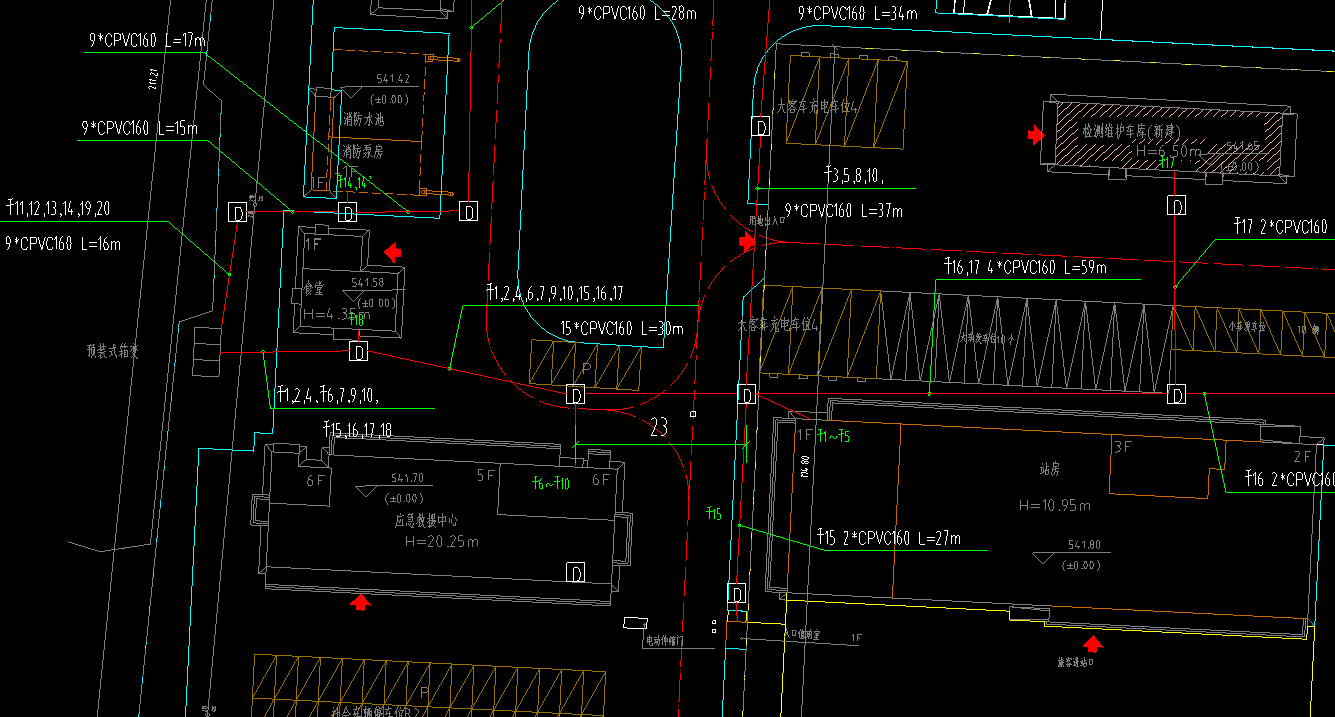Select the green '千1~千5' label
The width and height of the screenshot is (1335, 717).
click(833, 436)
